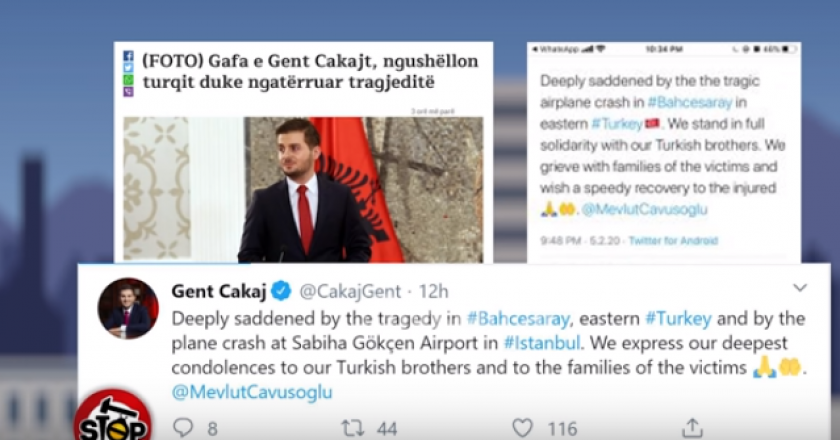Click the blue verified badge next to Gent Cakaj
Viewport: 840px width, 440px height.
[x=281, y=291]
